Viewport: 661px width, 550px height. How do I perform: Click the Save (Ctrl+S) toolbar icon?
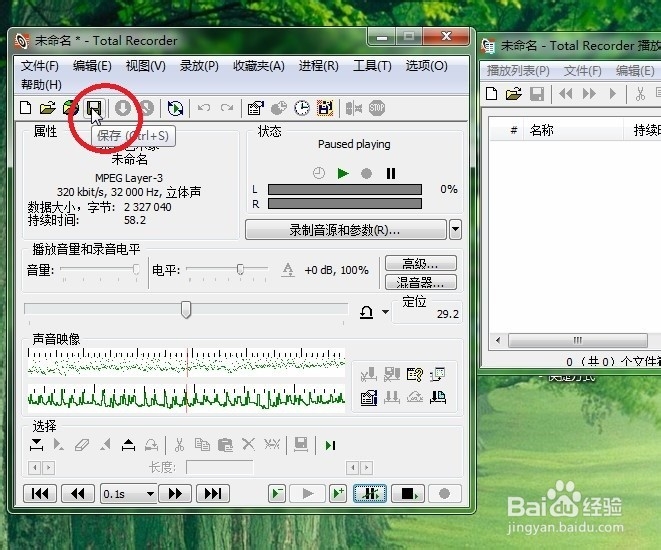(94, 108)
